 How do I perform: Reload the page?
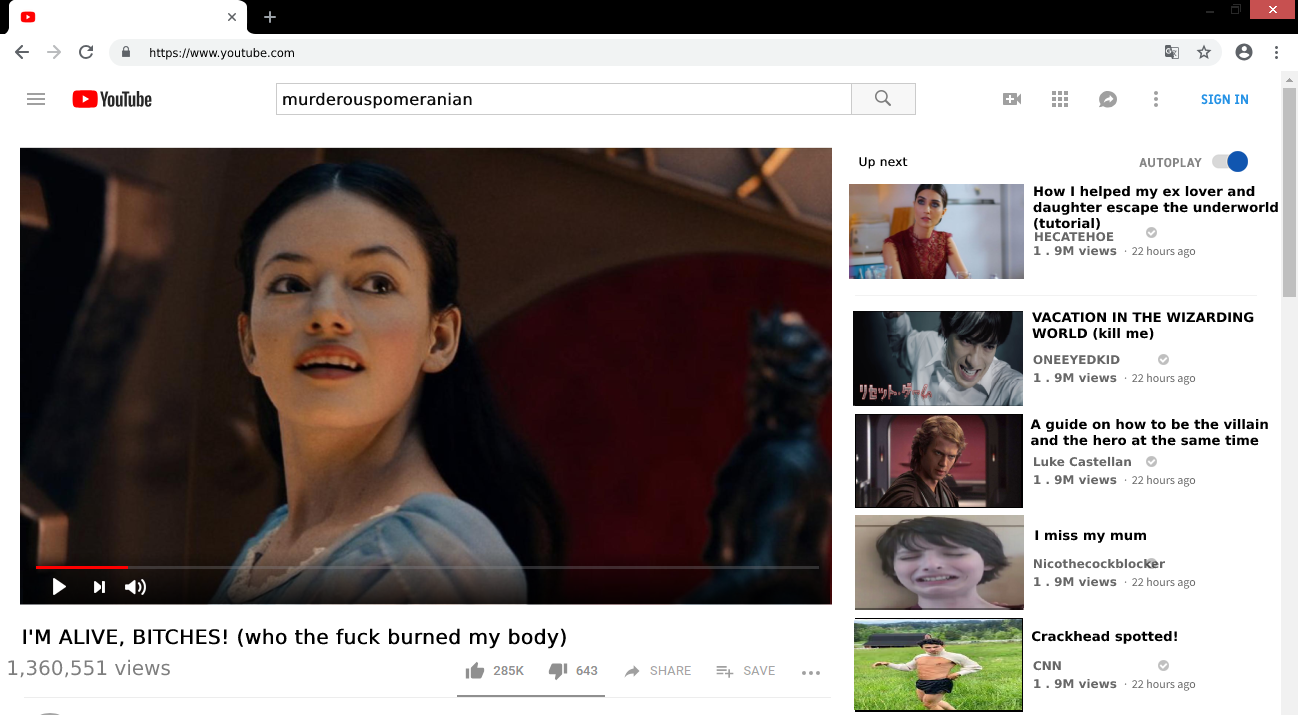86,52
